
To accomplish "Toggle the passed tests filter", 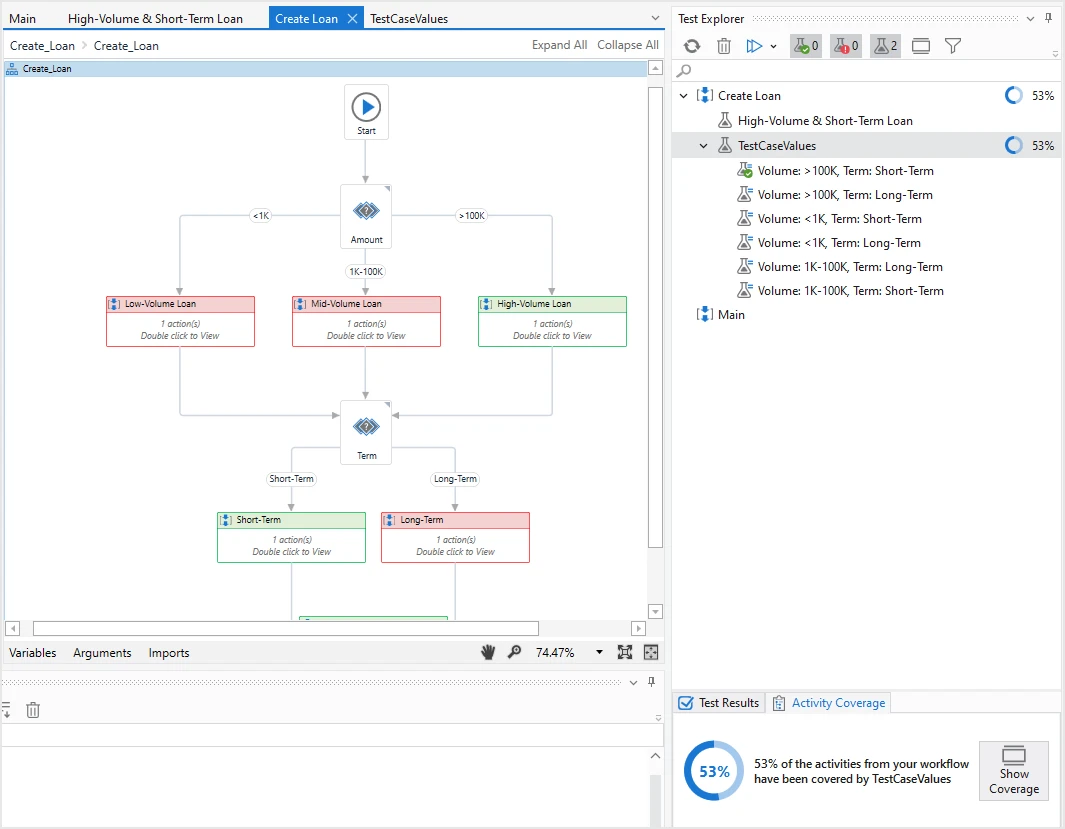I will (x=806, y=46).
